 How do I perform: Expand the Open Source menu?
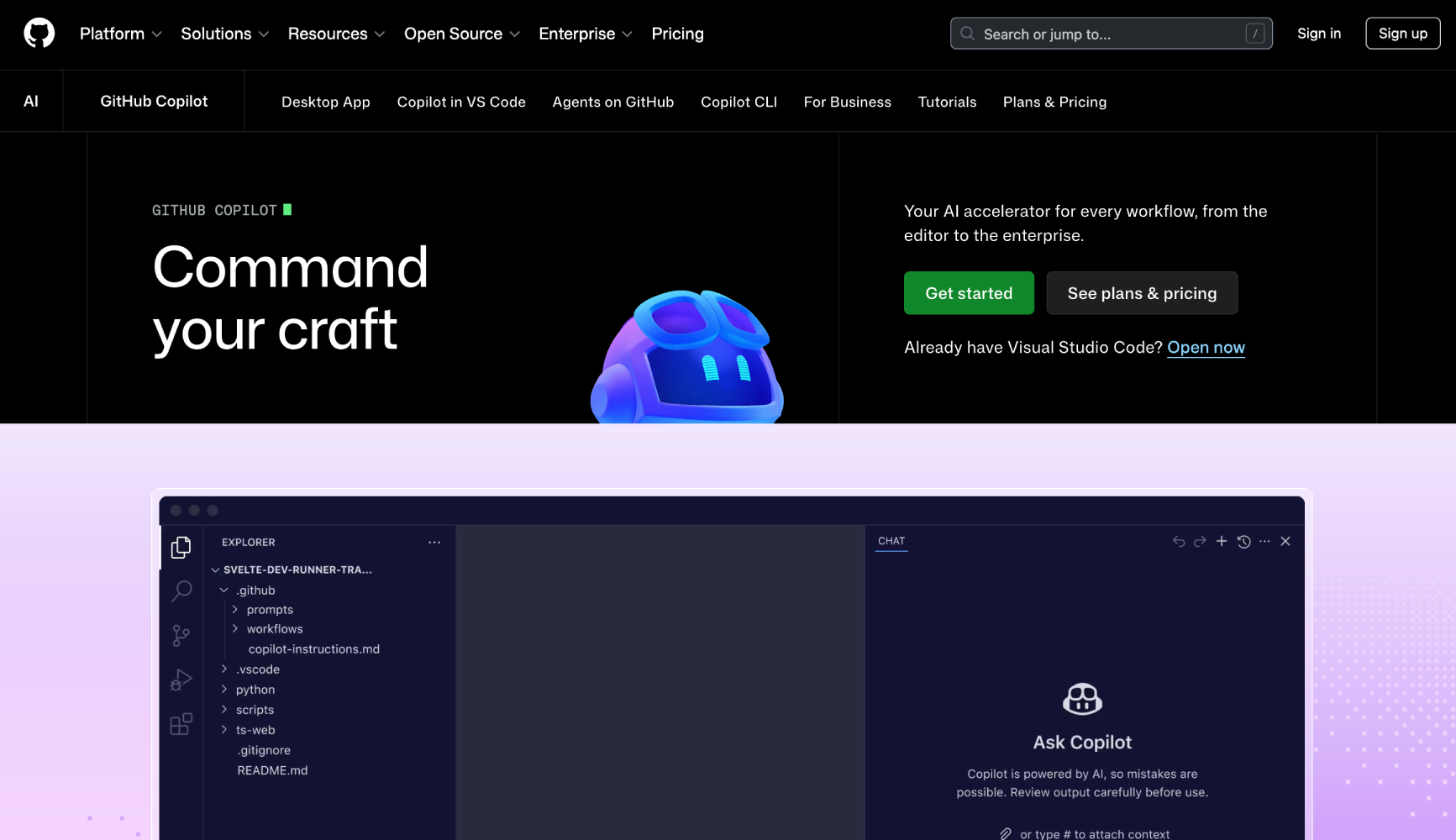462,34
